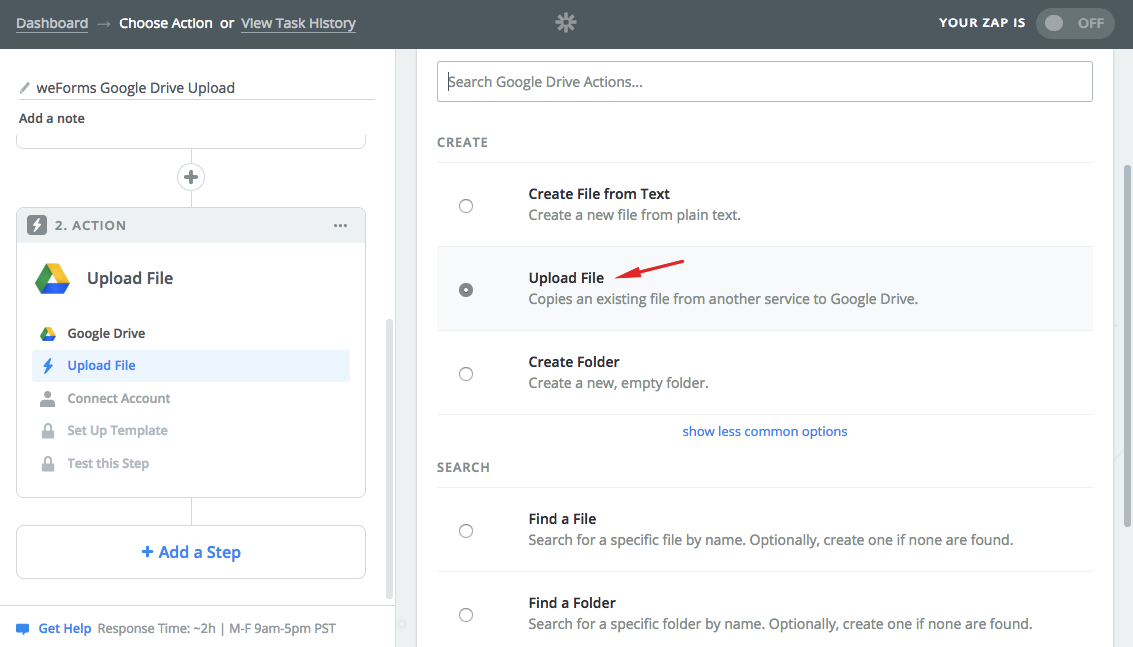1133x647 pixels.
Task: Select the Find a File radio button
Action: 466,531
